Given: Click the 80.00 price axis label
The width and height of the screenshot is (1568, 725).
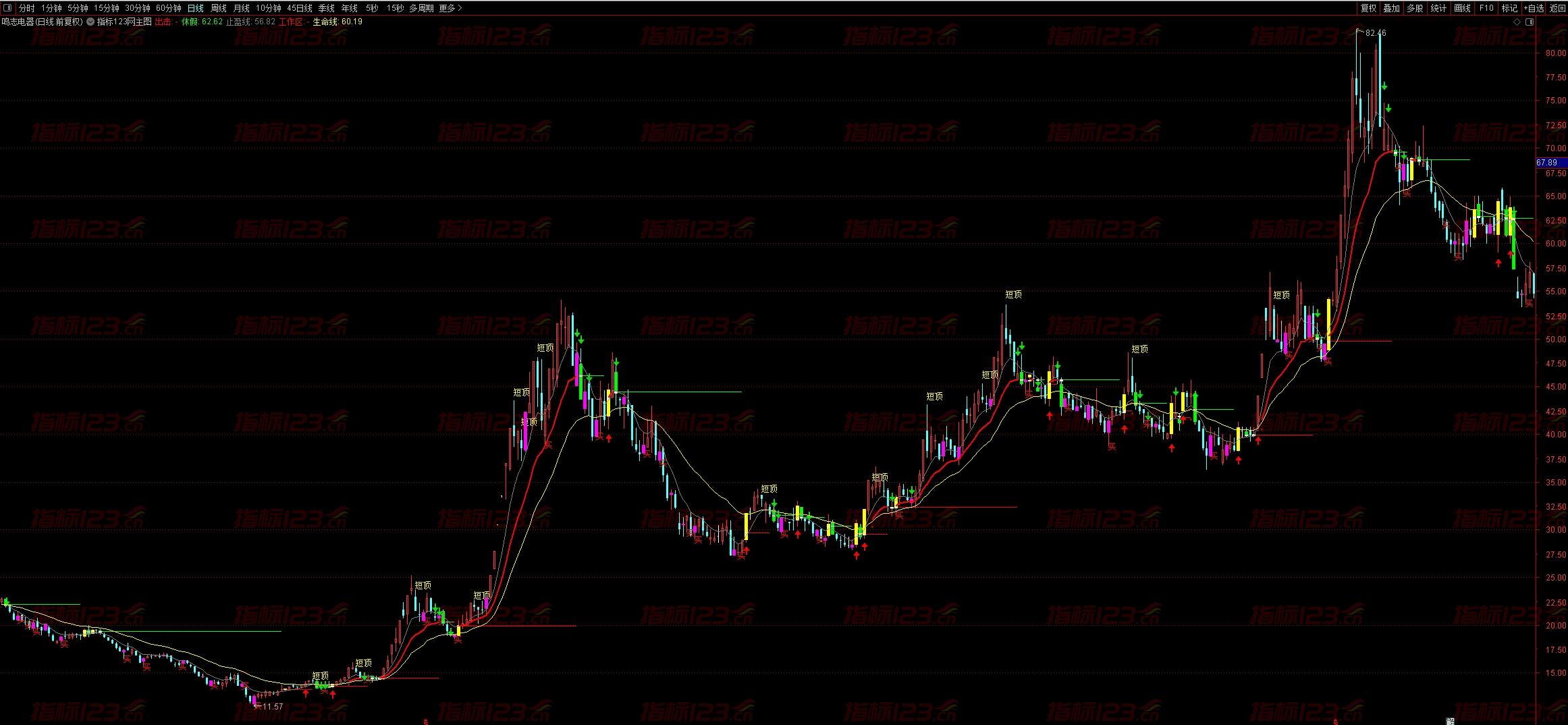Looking at the screenshot, I should (x=1556, y=53).
